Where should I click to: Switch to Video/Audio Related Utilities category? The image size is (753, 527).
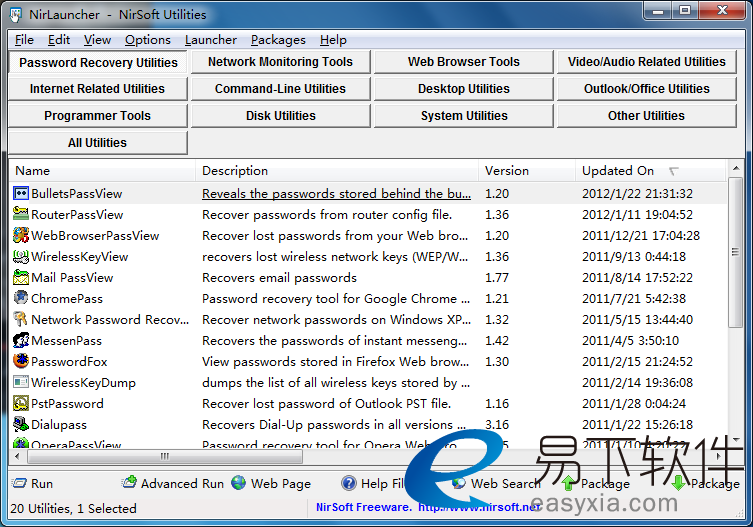(x=646, y=62)
